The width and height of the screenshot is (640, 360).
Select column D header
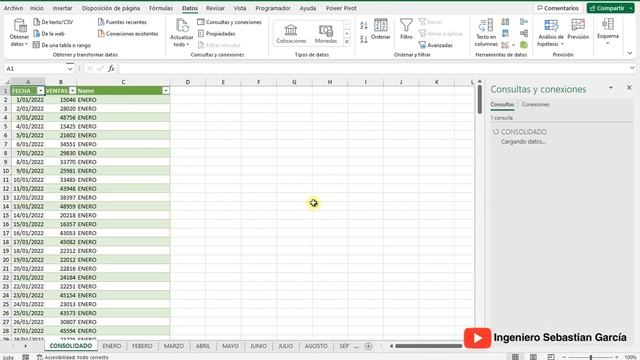pyautogui.click(x=188, y=82)
